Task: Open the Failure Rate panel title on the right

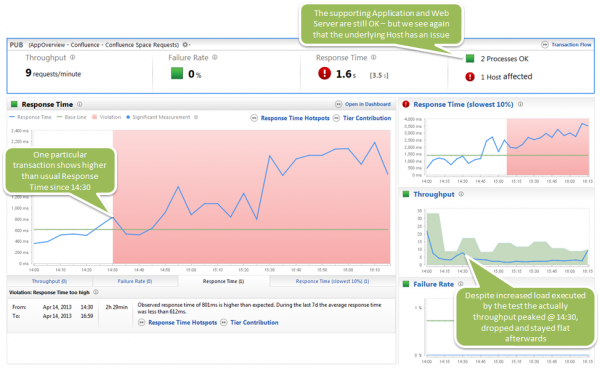Action: point(434,284)
